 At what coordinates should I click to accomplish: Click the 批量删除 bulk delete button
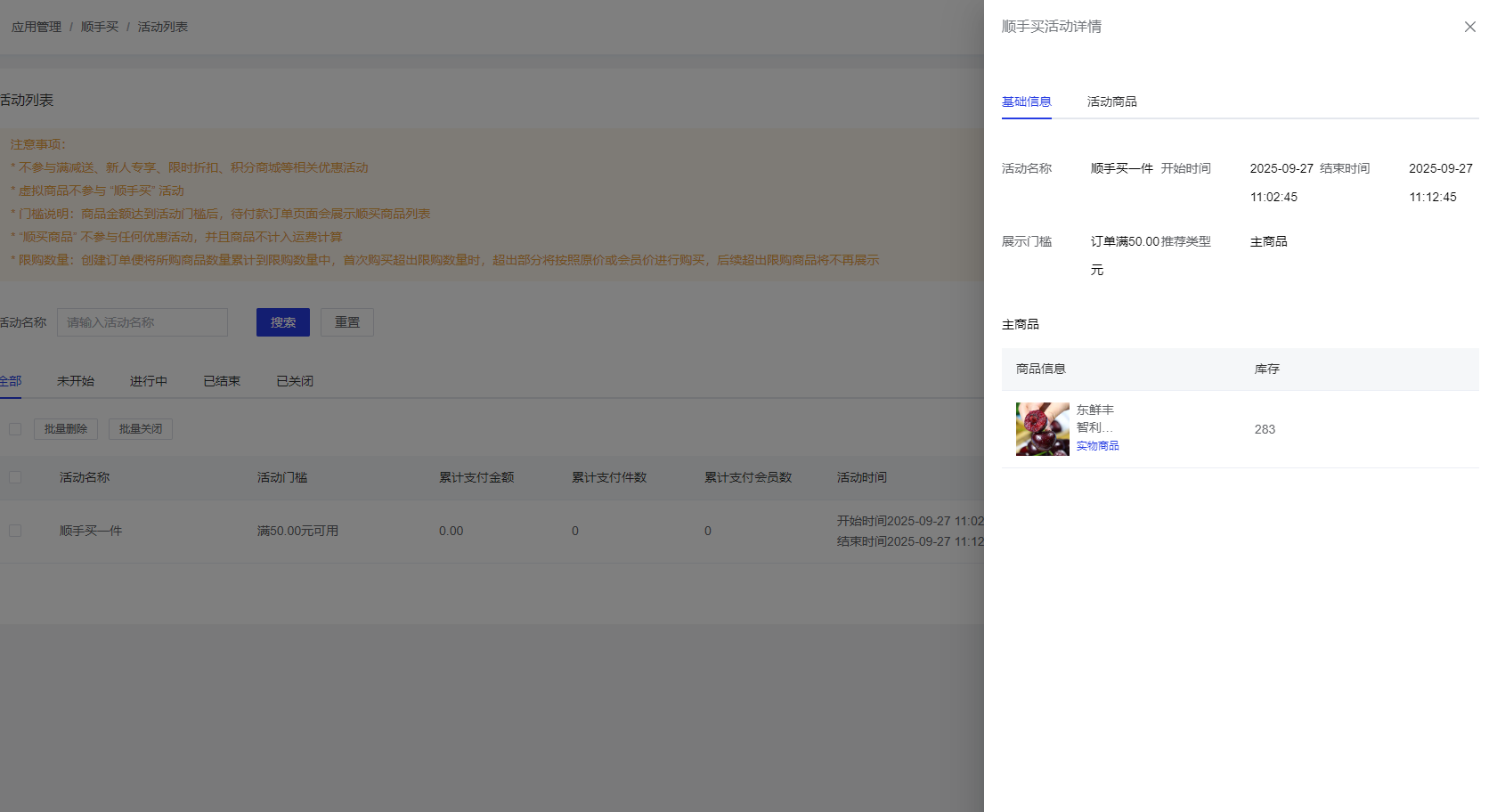coord(66,429)
